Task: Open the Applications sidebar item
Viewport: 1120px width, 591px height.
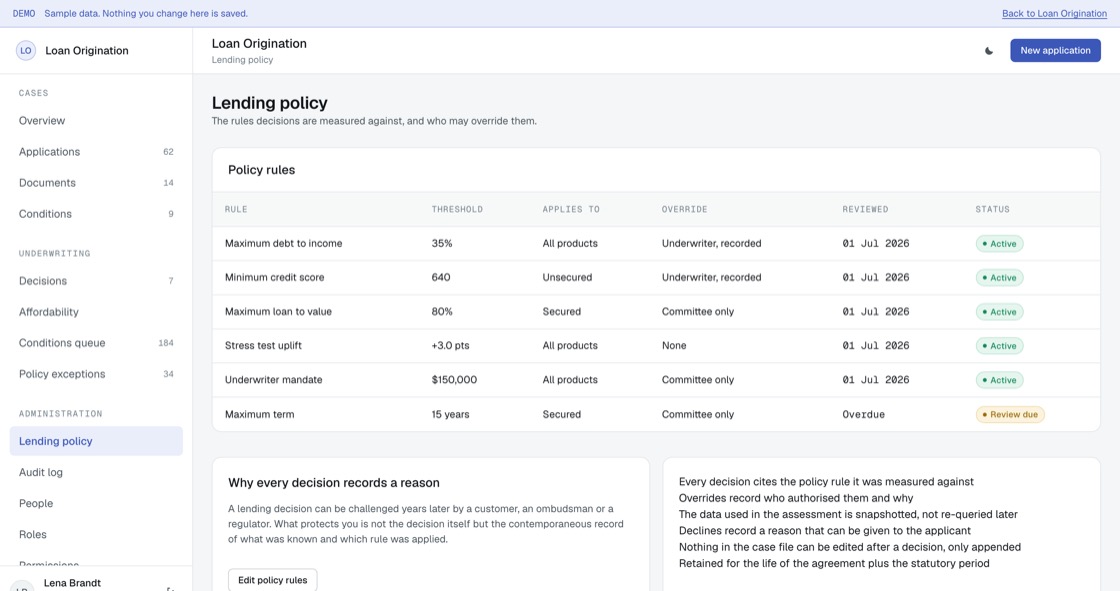Action: click(x=96, y=152)
